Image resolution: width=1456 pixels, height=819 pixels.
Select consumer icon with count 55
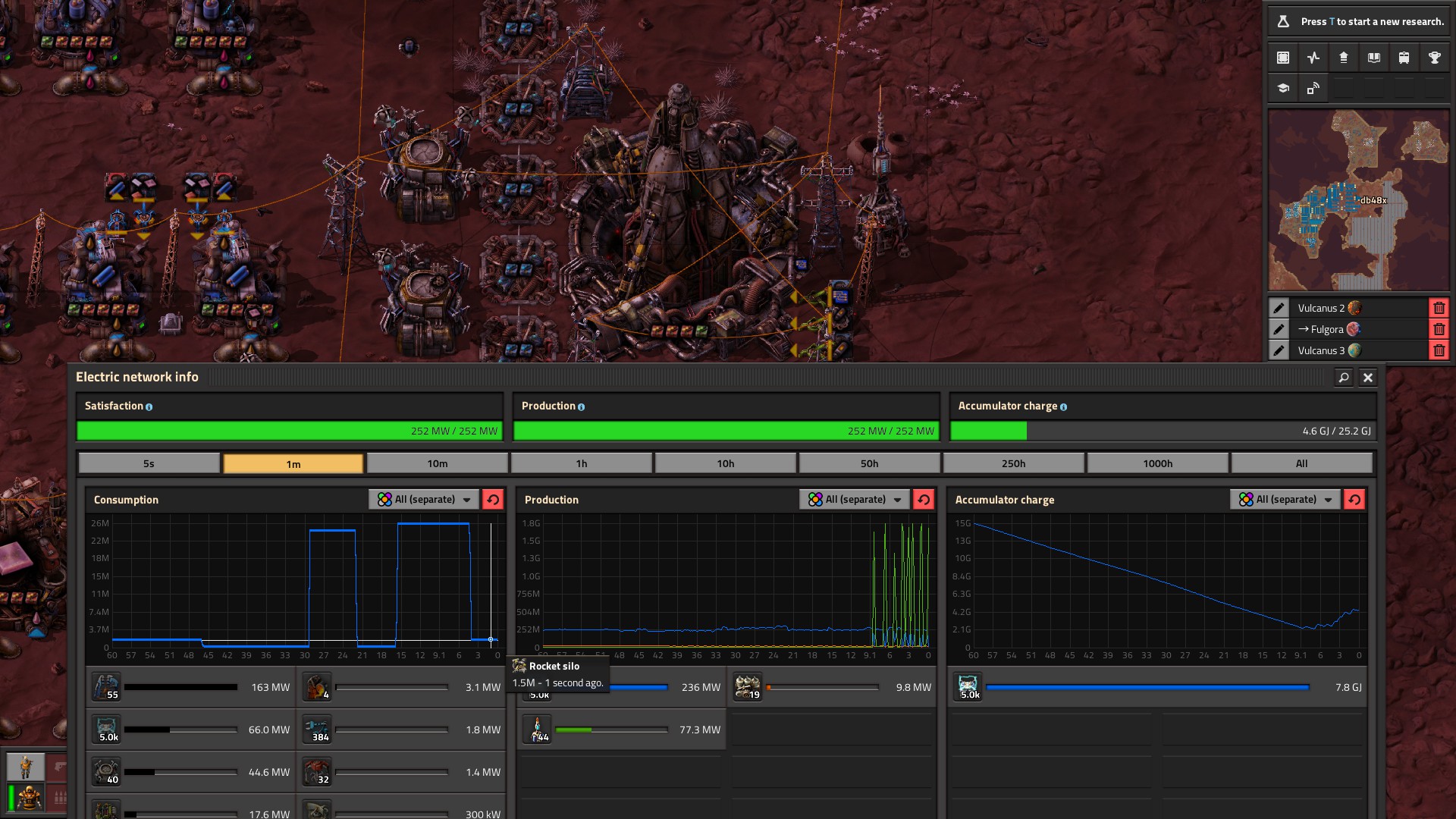106,687
